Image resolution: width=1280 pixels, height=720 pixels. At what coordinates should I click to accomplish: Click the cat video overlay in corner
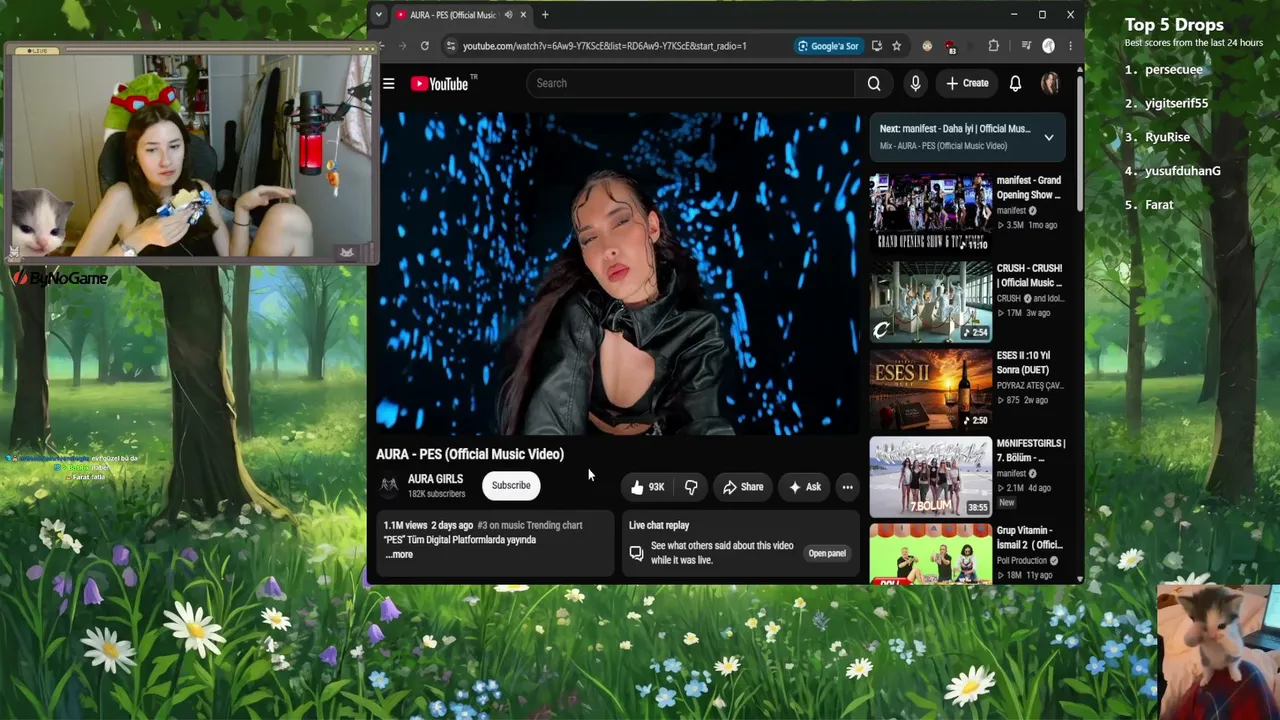pos(1218,652)
